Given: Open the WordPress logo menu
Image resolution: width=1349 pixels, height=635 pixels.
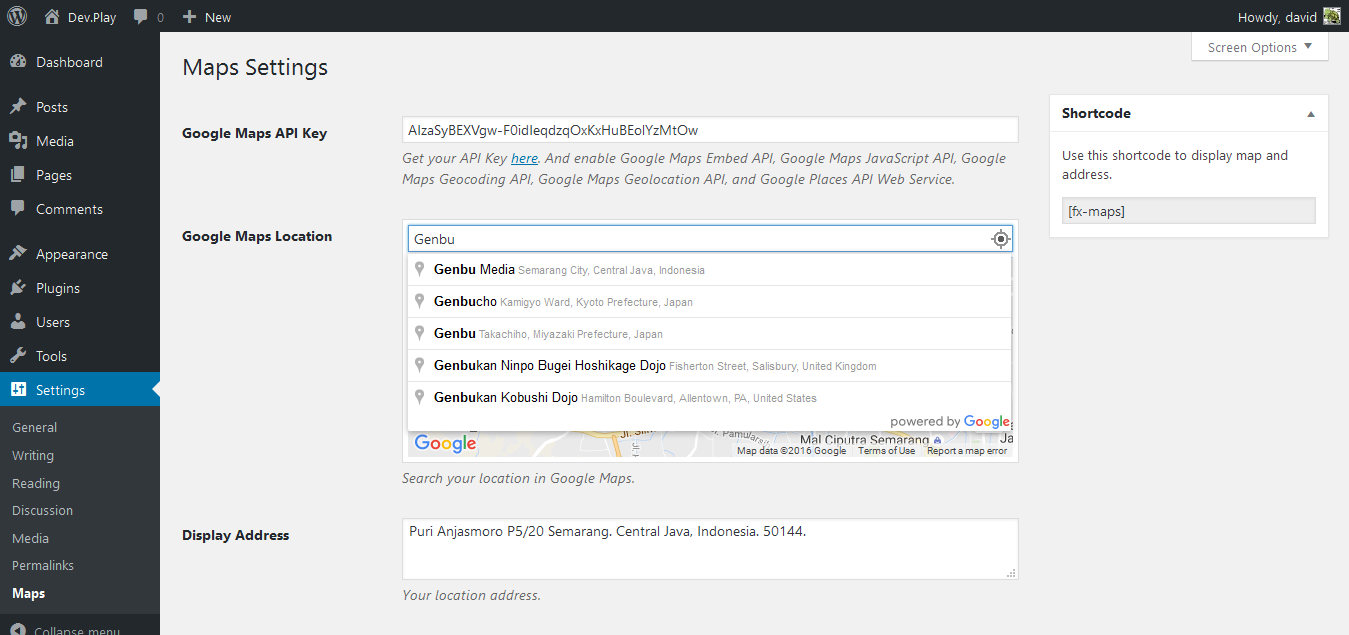Looking at the screenshot, I should 17,16.
